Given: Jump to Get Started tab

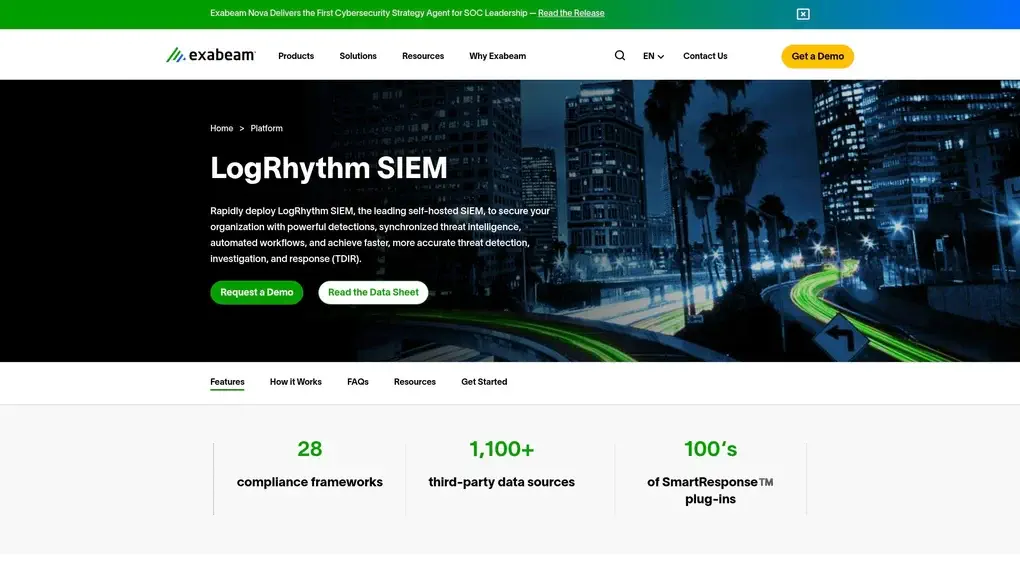Looking at the screenshot, I should tap(484, 382).
